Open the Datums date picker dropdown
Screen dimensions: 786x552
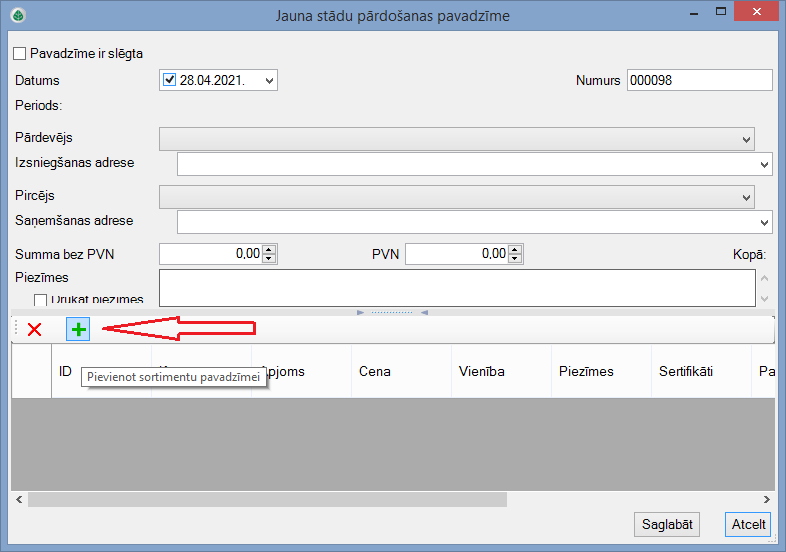point(268,81)
